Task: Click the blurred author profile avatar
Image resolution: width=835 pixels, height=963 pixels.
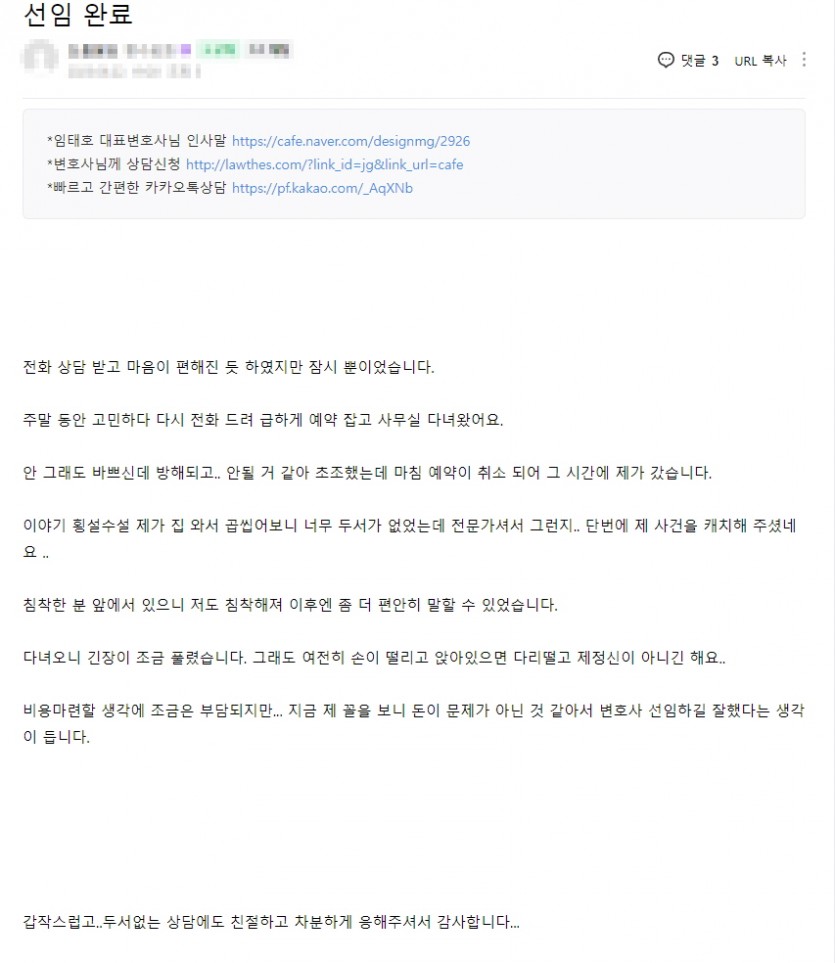Action: tap(40, 58)
